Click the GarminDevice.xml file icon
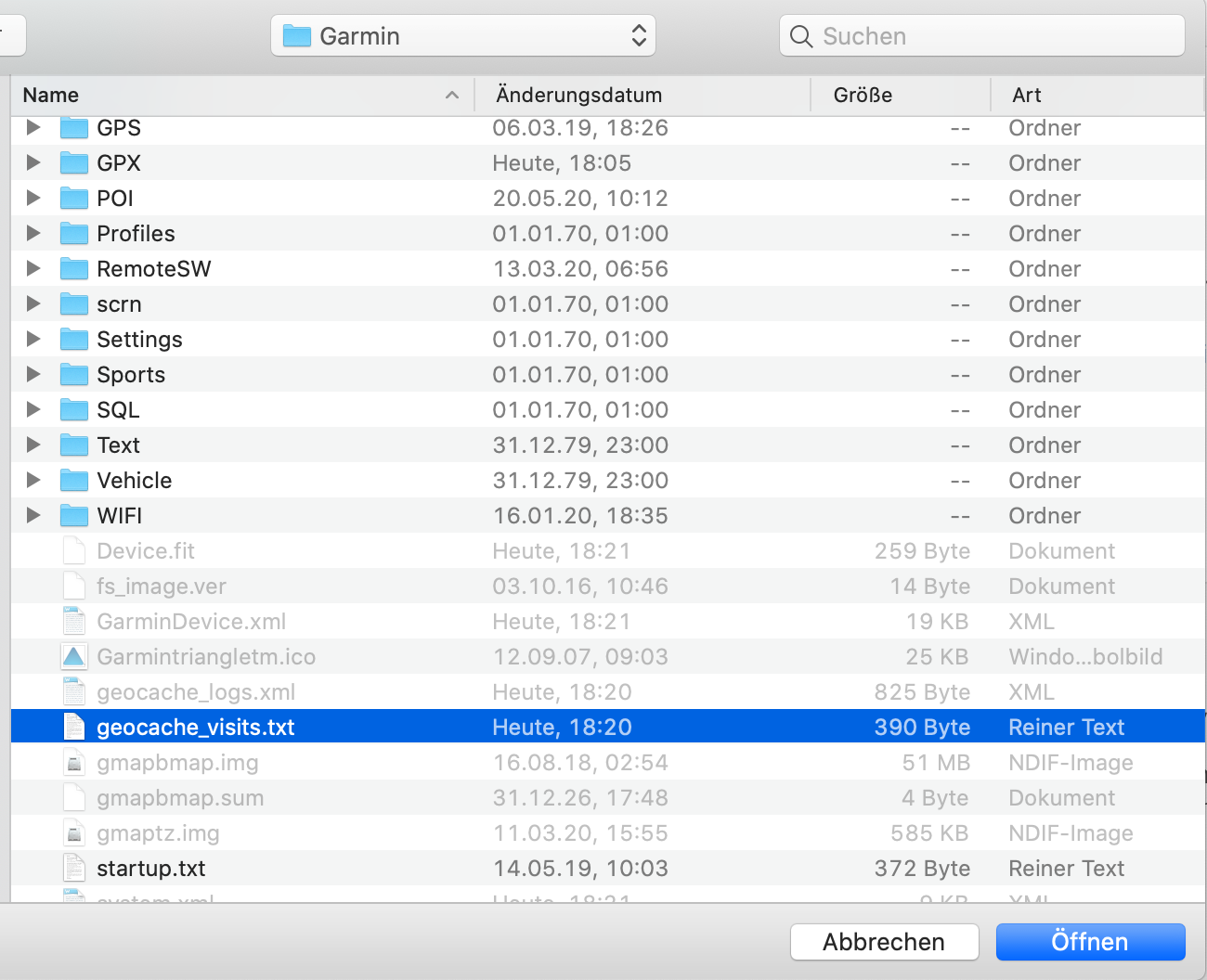The image size is (1207, 980). pos(74,621)
